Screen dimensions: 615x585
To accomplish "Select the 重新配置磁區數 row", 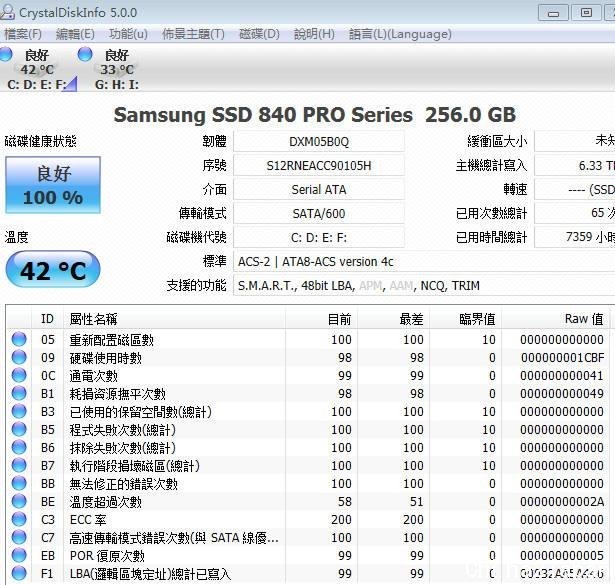I will click(x=308, y=339).
